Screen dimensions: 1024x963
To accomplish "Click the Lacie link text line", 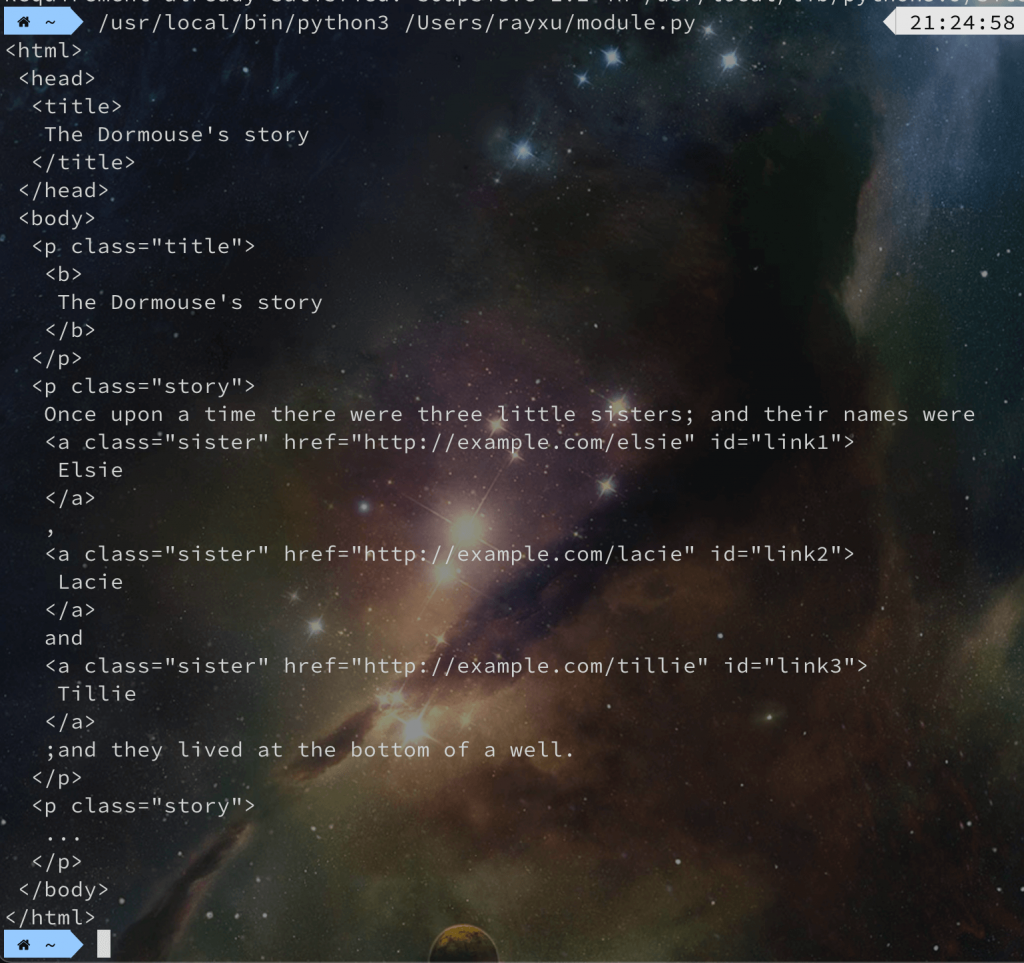I will click(x=90, y=582).
